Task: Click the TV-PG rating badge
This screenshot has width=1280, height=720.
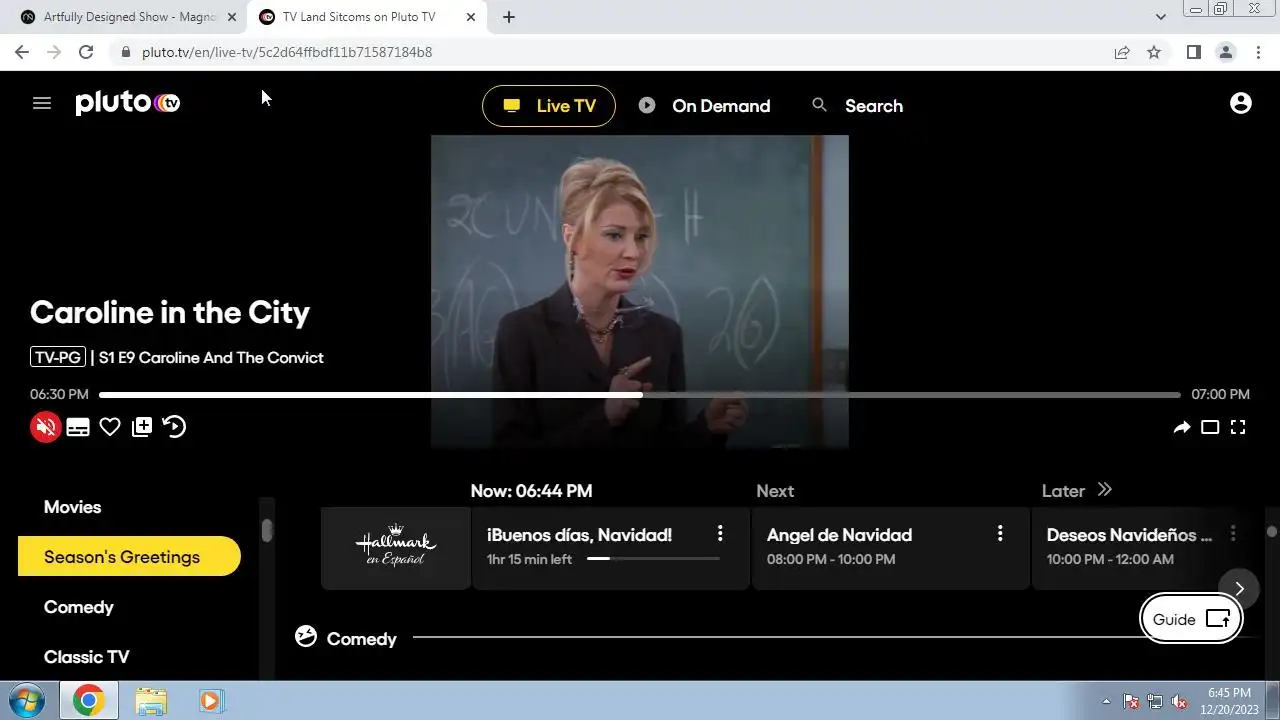Action: tap(58, 357)
